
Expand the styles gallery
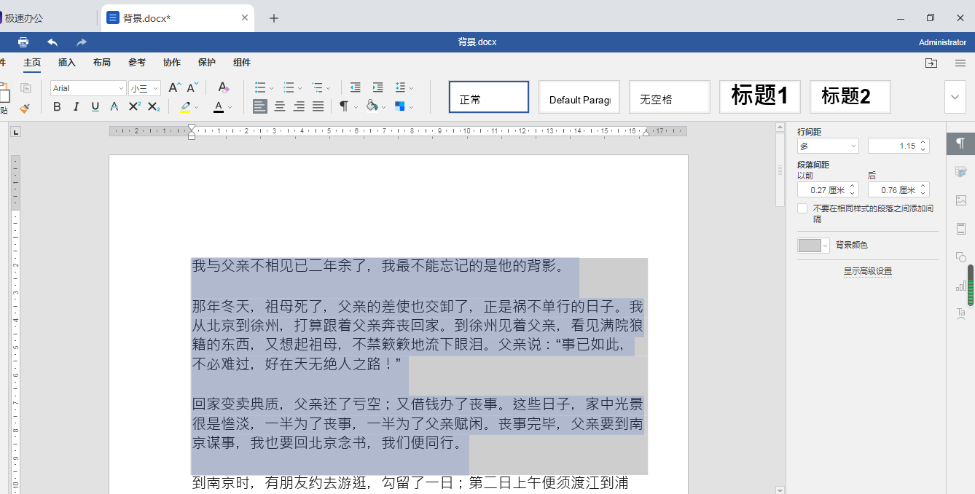tap(955, 97)
